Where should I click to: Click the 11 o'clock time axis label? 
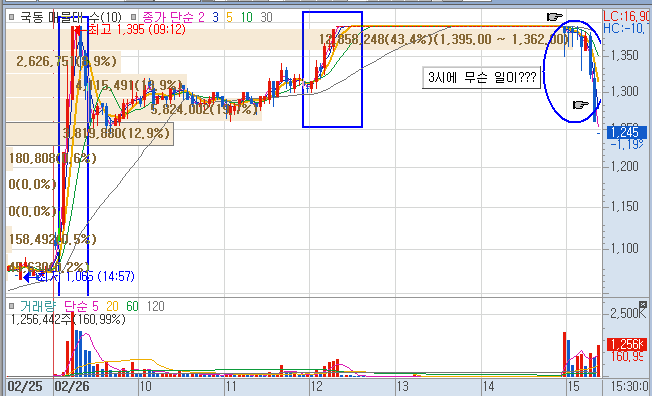[231, 386]
